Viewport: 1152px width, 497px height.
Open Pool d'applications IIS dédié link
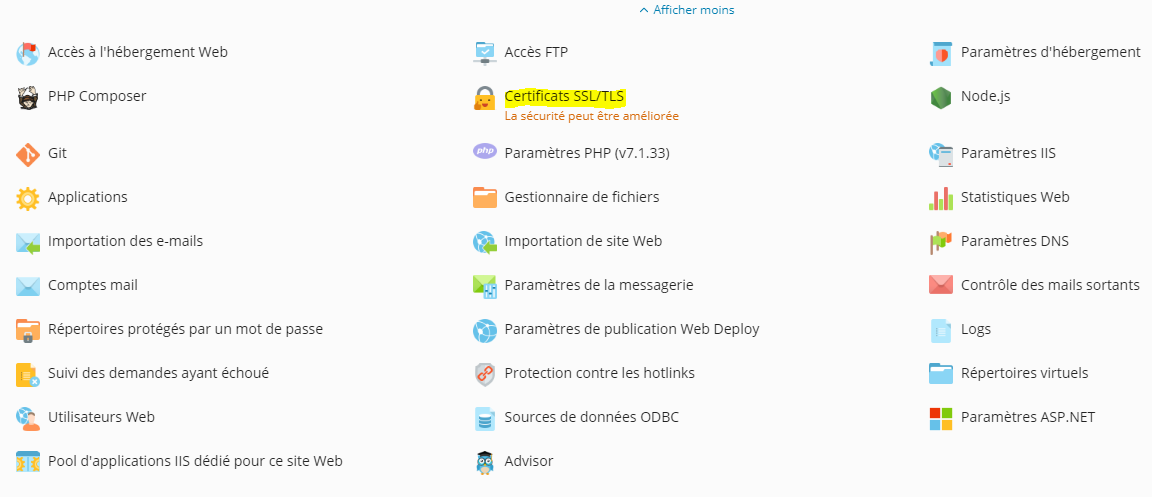195,462
